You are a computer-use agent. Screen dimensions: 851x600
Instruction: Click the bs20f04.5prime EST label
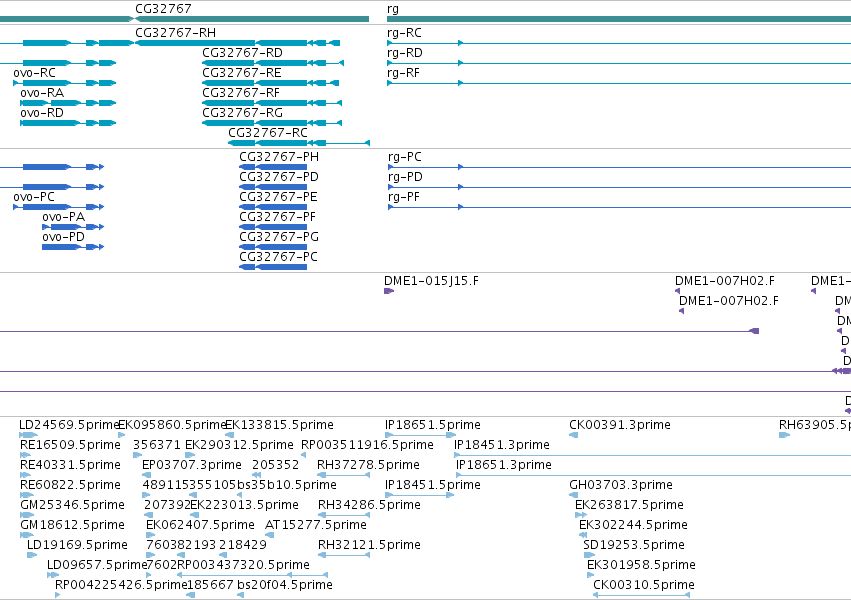click(x=285, y=585)
